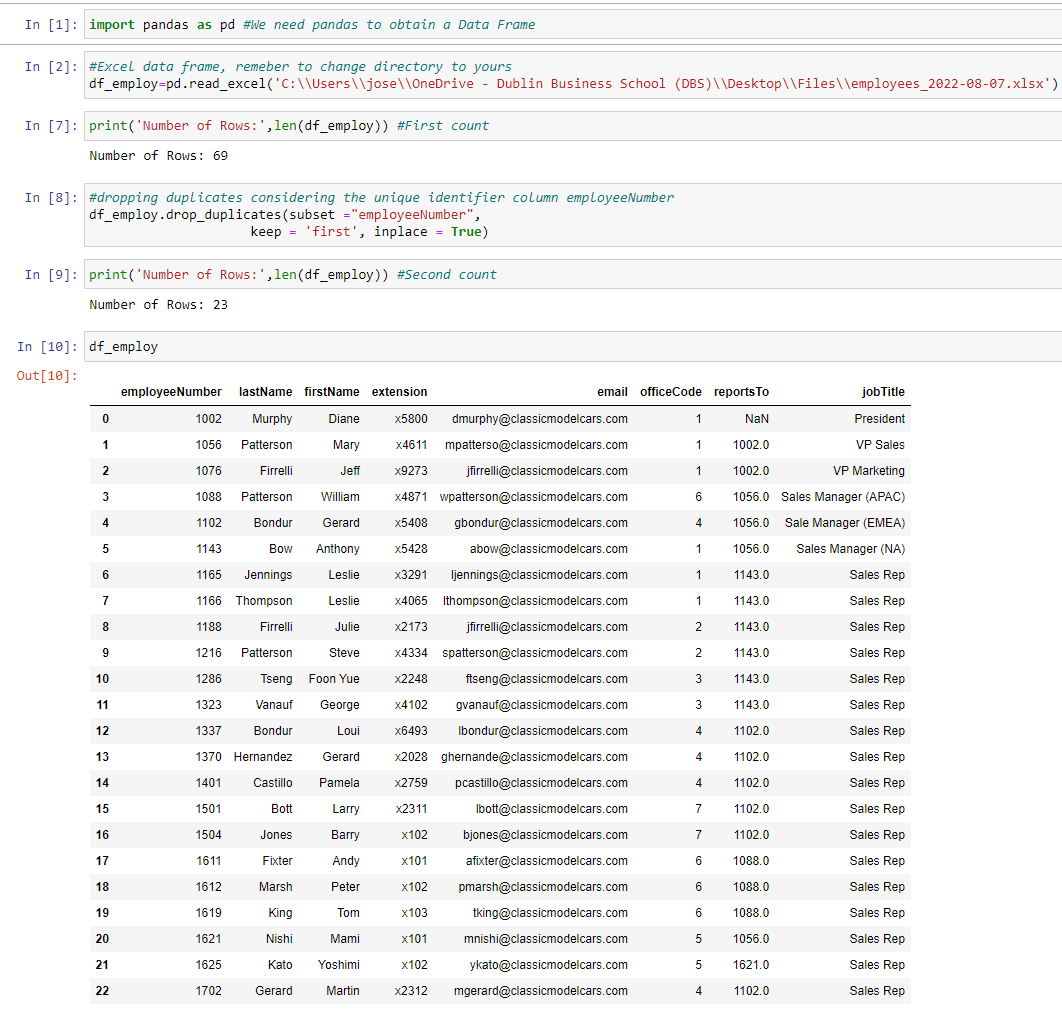Click first name Yoshimi
Viewport: 1062px width, 1017px height.
[339, 965]
